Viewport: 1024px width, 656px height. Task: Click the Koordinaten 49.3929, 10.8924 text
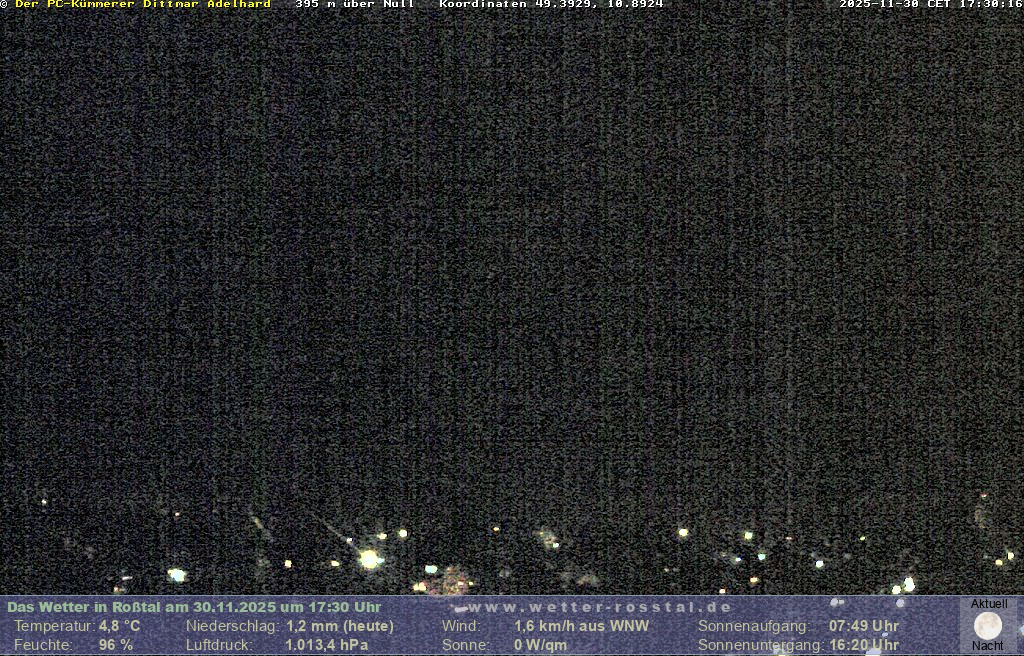click(551, 4)
